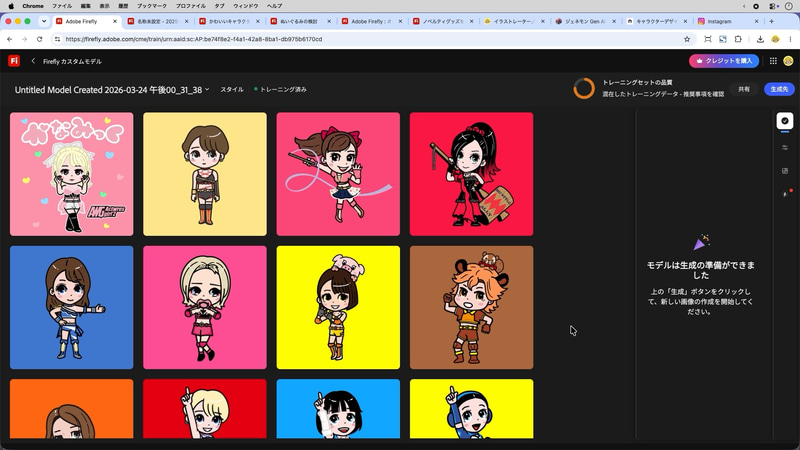Click the blue extension icon in Chrome toolbar
The image size is (800, 450).
click(x=722, y=39)
